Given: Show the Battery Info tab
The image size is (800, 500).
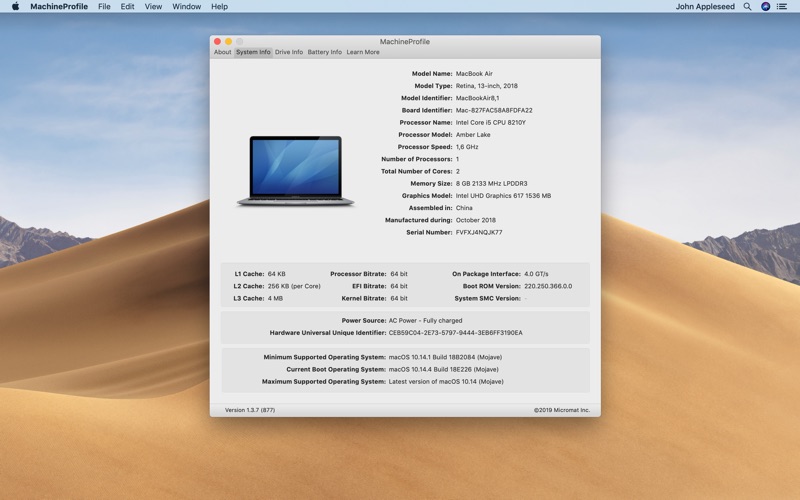Looking at the screenshot, I should [x=324, y=52].
